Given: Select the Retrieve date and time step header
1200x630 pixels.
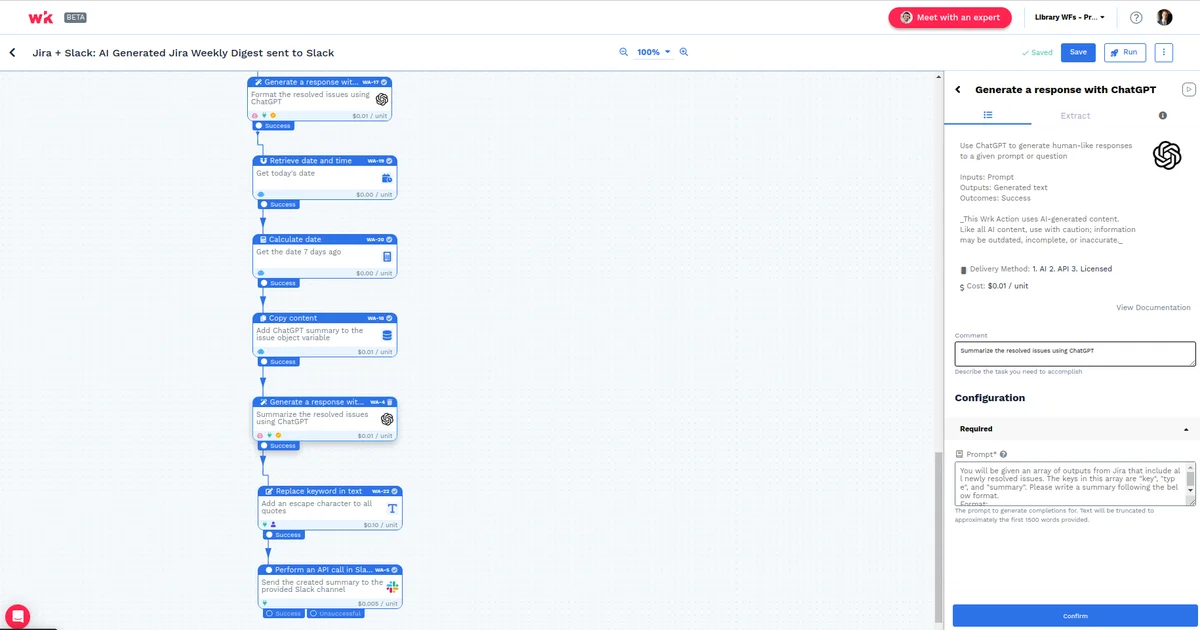Looking at the screenshot, I should pos(325,160).
